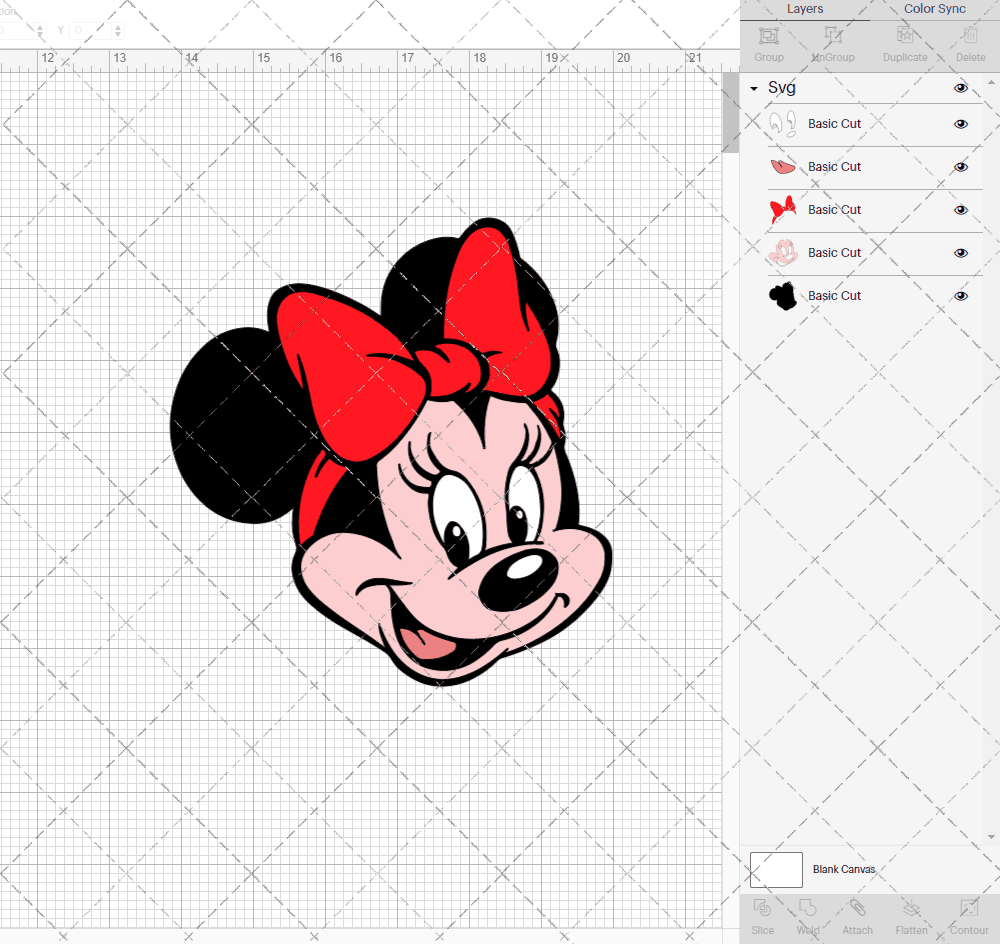Click the Blank Canvas white swatch
The image size is (1000, 944).
pos(776,870)
